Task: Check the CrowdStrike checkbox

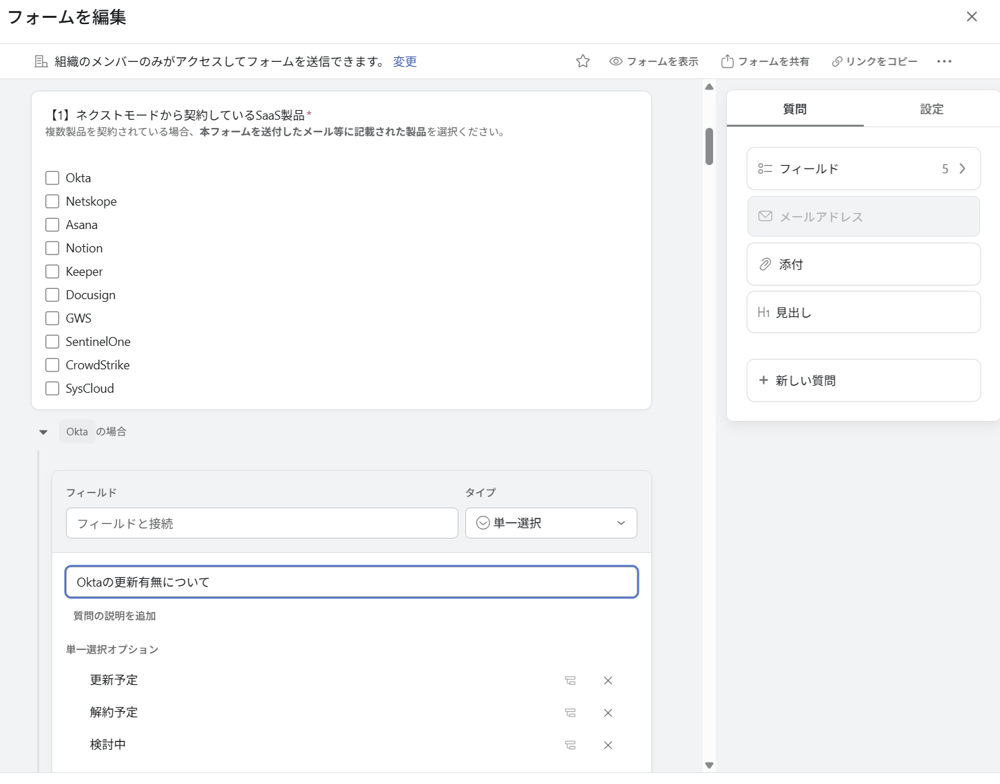Action: tap(51, 364)
